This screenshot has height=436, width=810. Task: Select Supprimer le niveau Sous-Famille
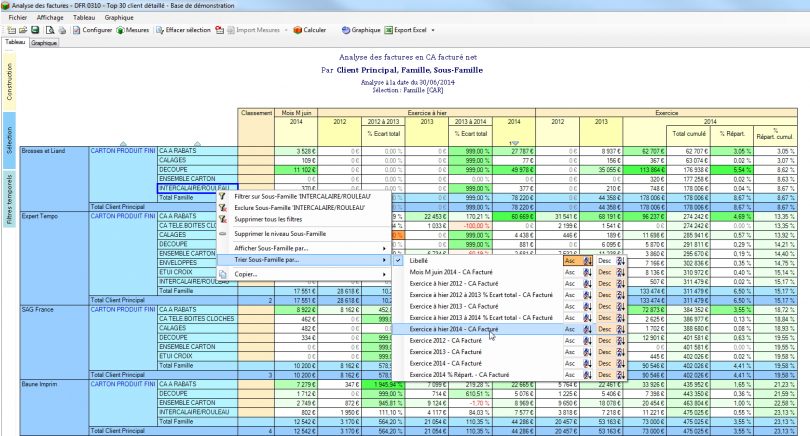304,233
